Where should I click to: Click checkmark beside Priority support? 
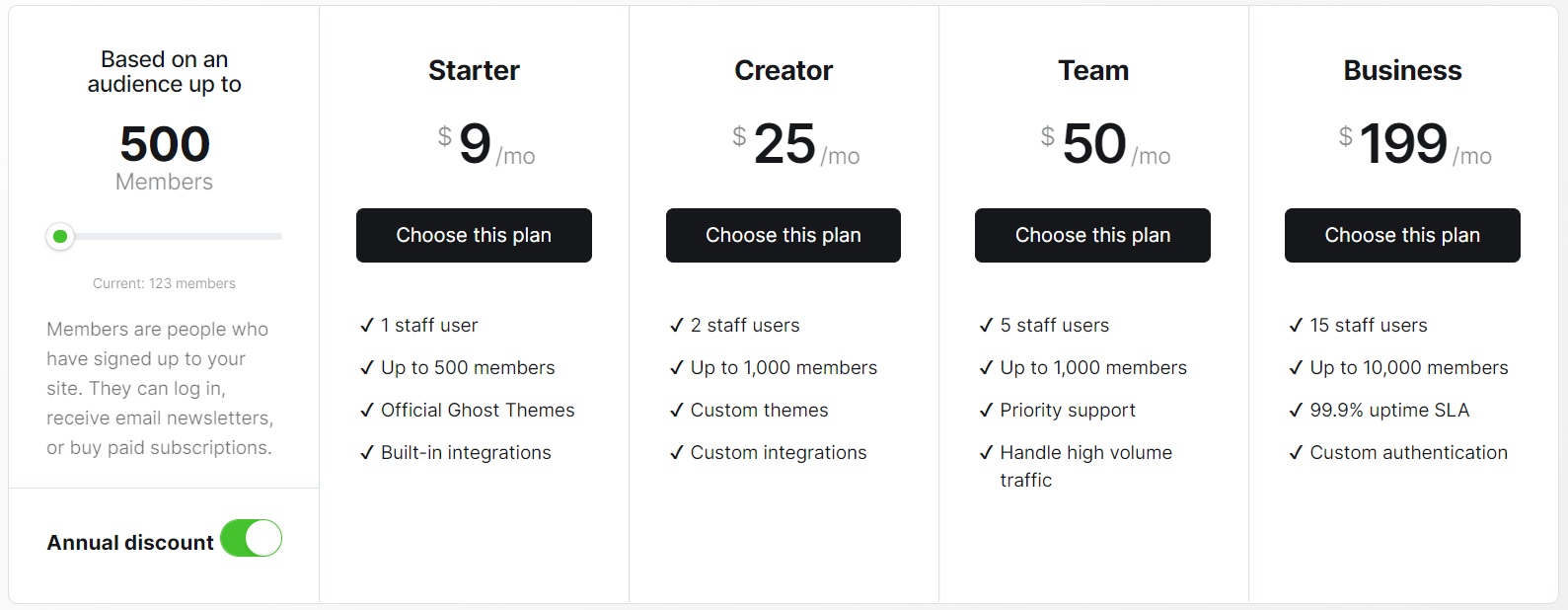(987, 411)
